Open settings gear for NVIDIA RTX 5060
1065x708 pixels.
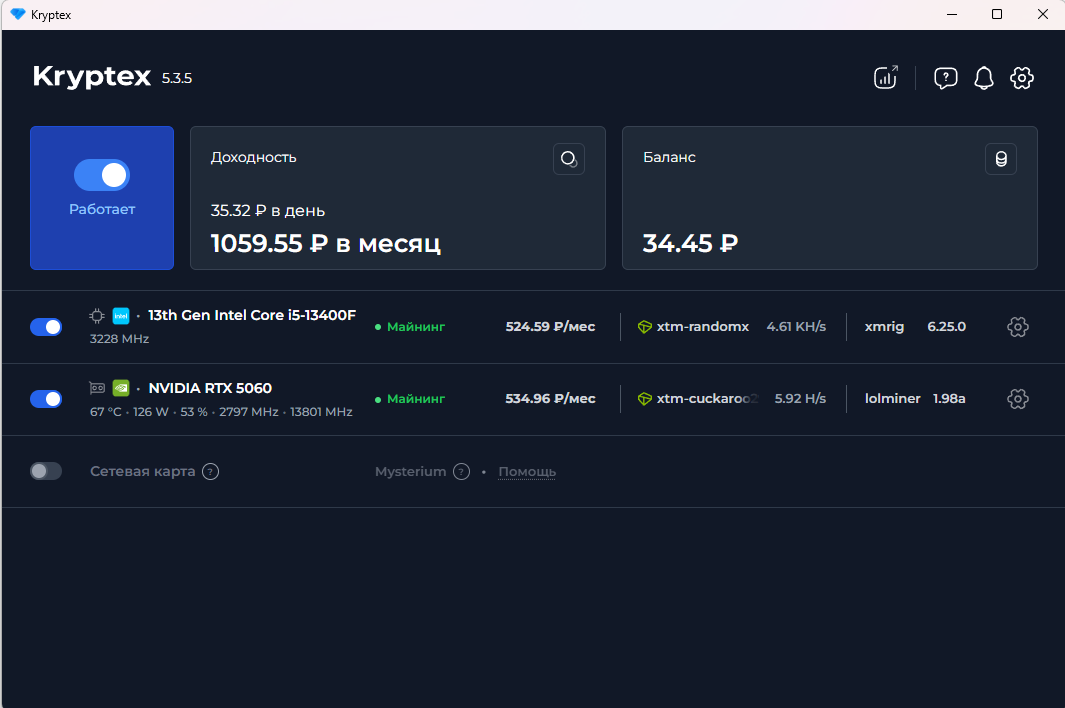point(1017,399)
